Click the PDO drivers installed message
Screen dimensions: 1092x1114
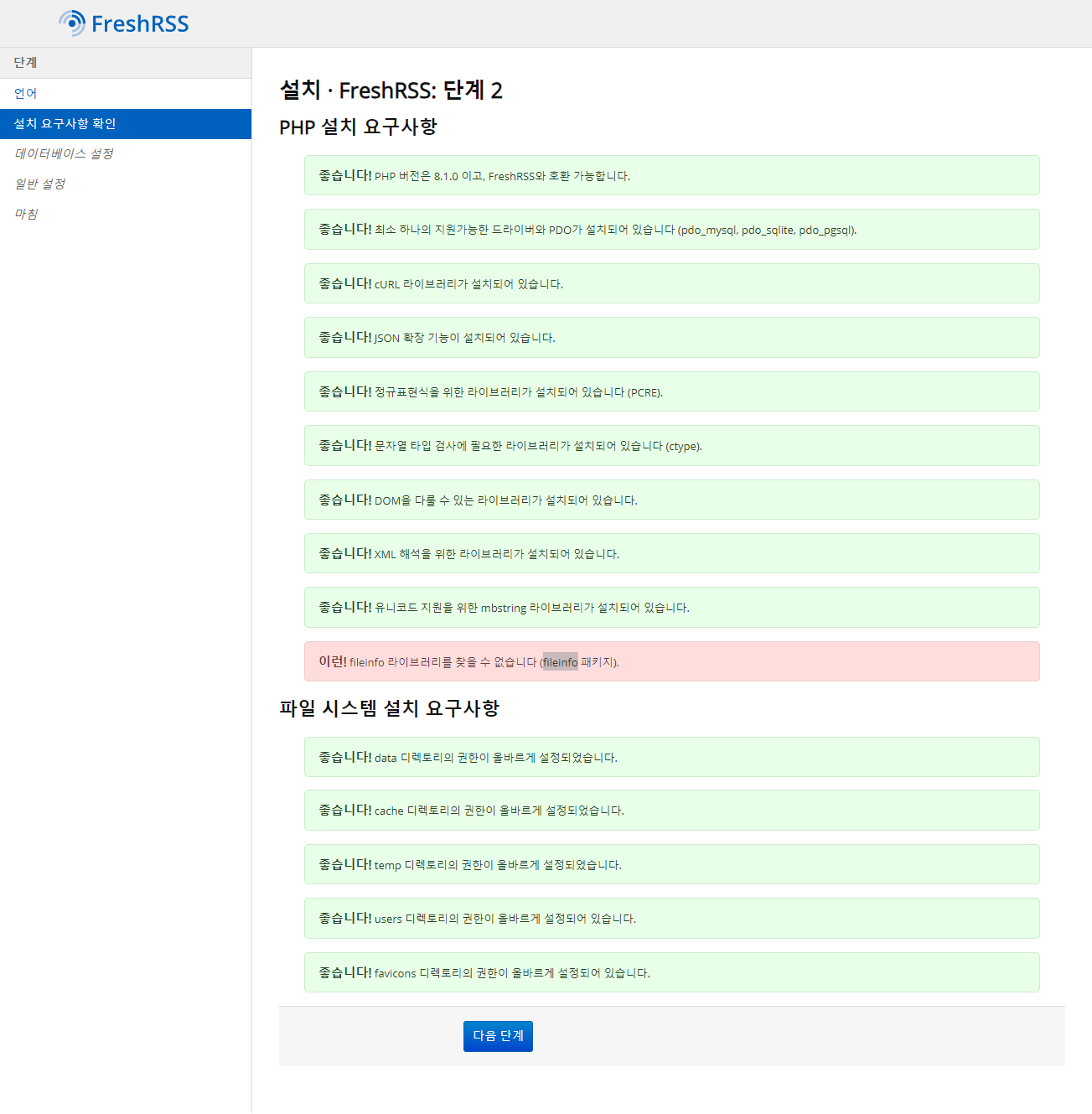(x=672, y=230)
